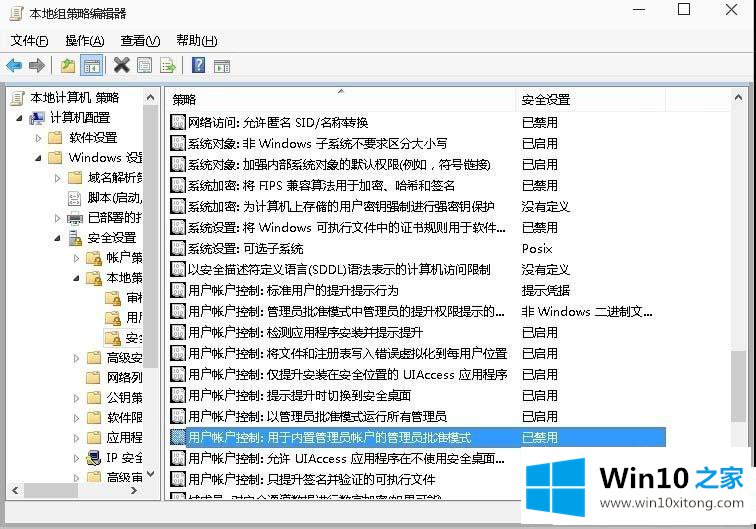Click tree pane horizontal scroll left arrow
Image resolution: width=756 pixels, height=529 pixels.
tap(15, 491)
